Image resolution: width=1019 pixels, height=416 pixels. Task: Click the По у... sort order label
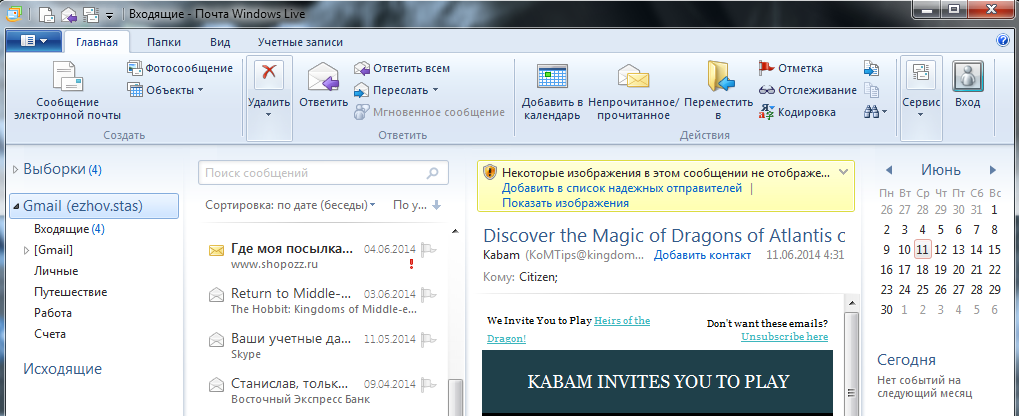[410, 205]
